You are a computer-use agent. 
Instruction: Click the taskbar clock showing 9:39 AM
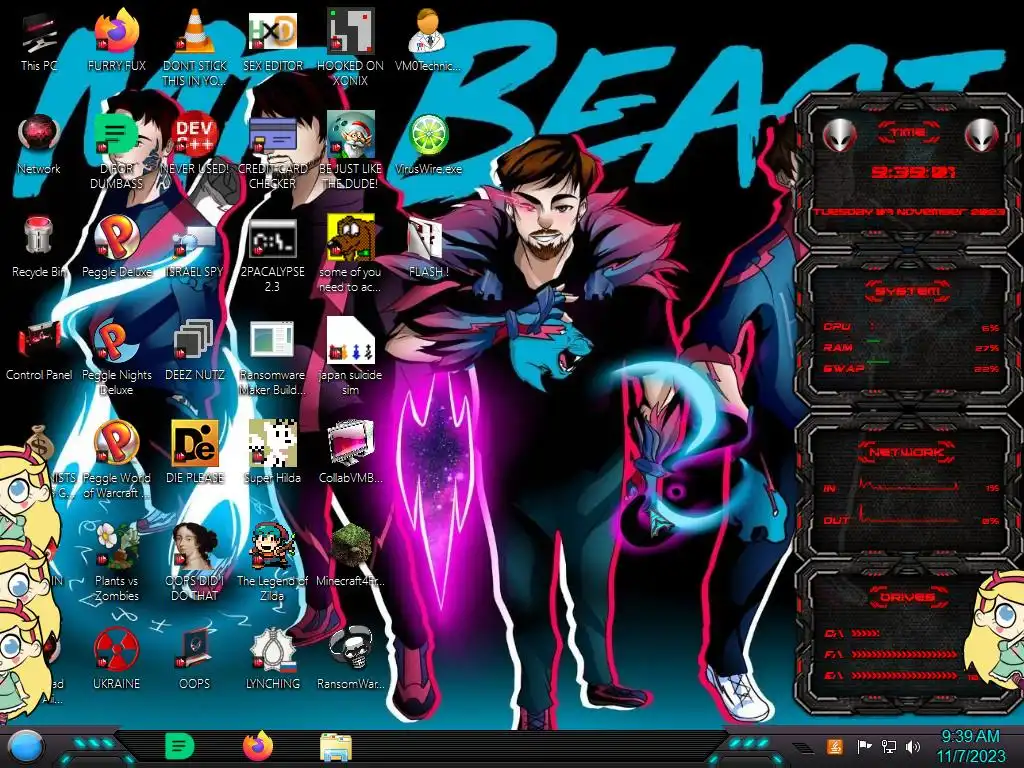[970, 746]
